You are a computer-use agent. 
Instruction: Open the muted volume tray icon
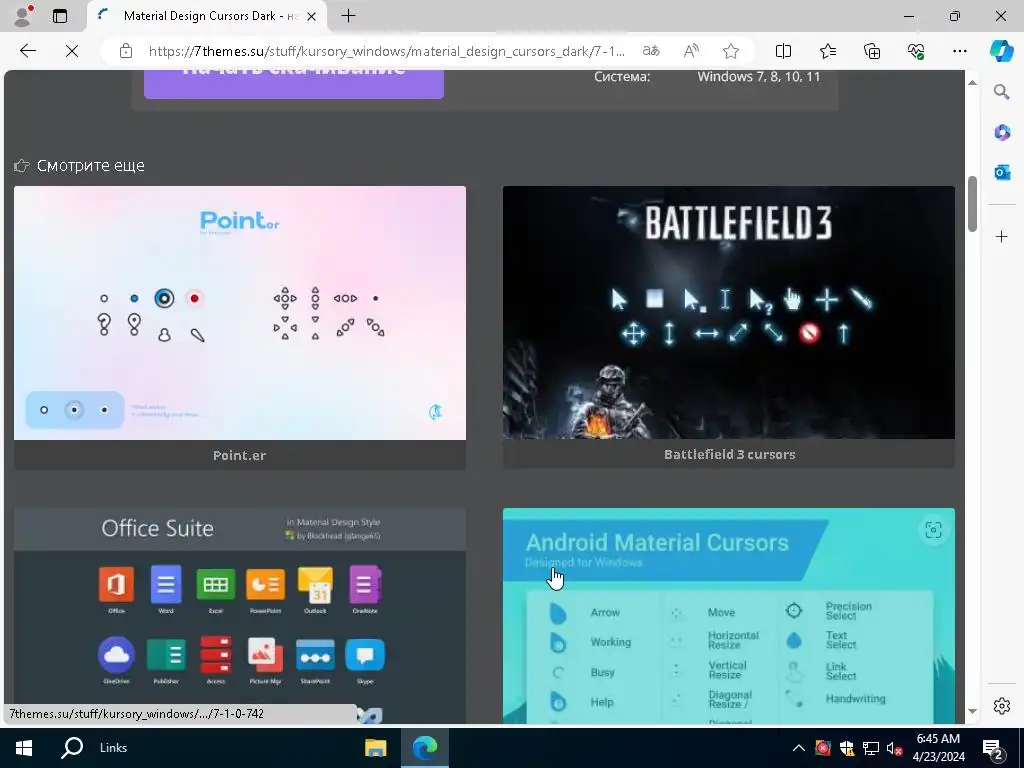[894, 748]
